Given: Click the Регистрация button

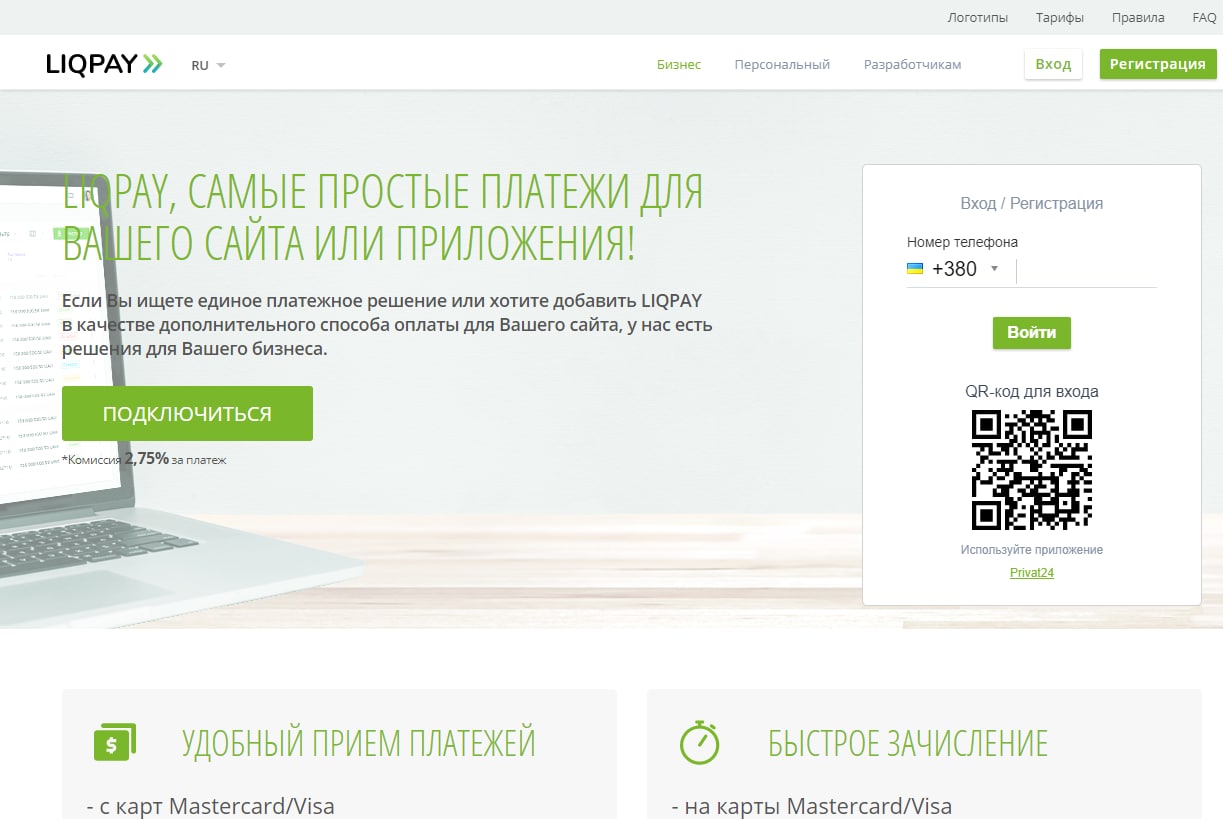Looking at the screenshot, I should coord(1158,64).
